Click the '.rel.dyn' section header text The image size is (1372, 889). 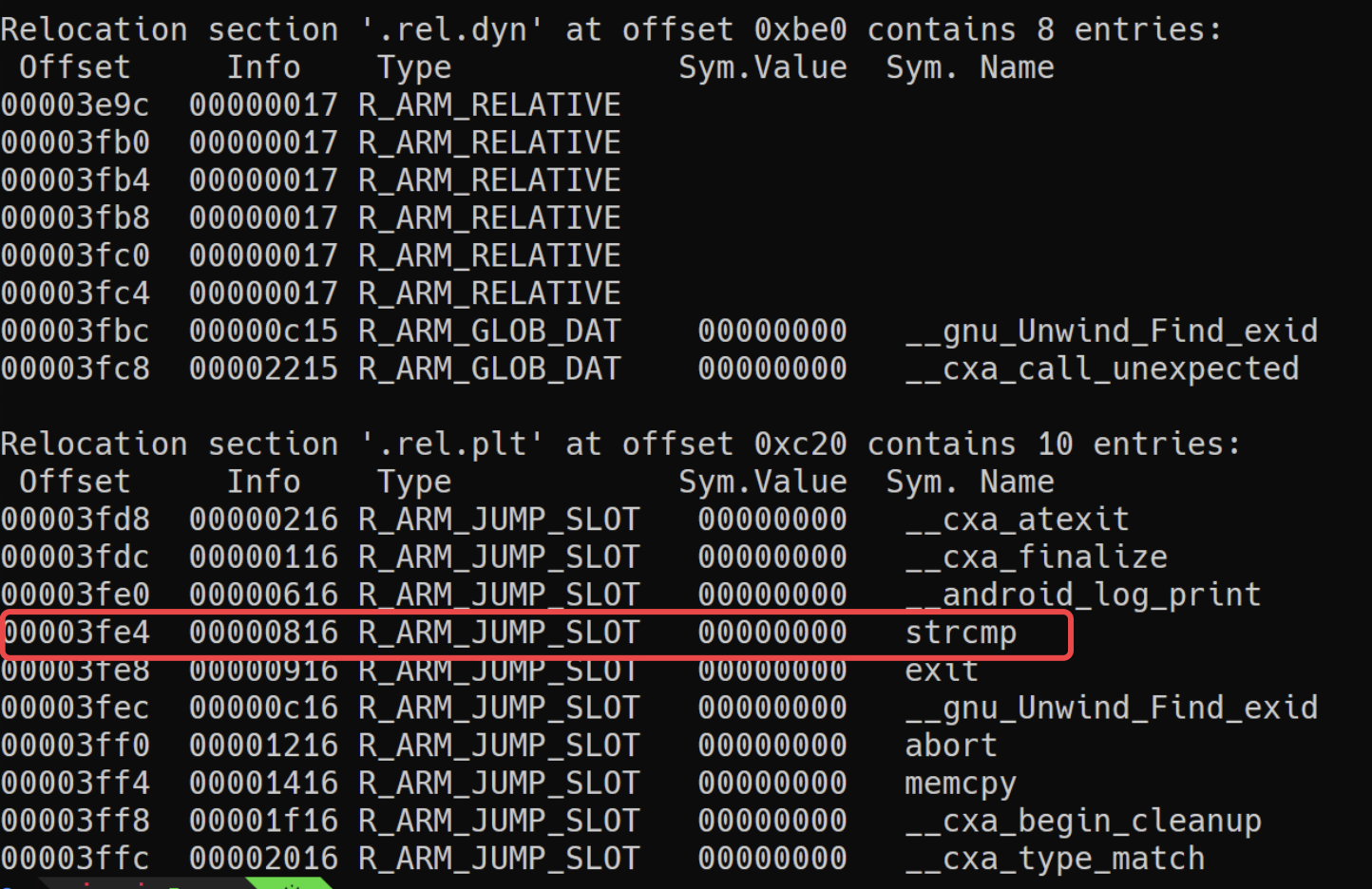[452, 30]
